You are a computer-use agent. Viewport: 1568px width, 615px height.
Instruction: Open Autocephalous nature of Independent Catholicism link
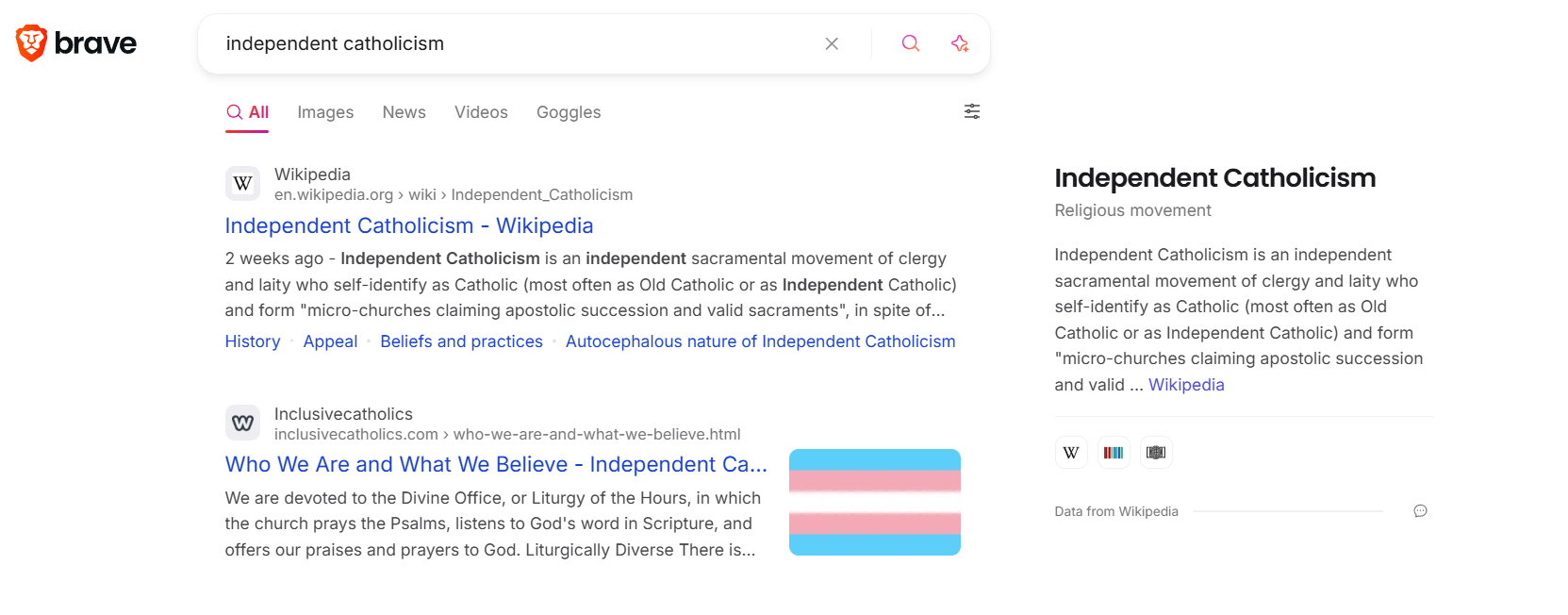[x=760, y=341]
